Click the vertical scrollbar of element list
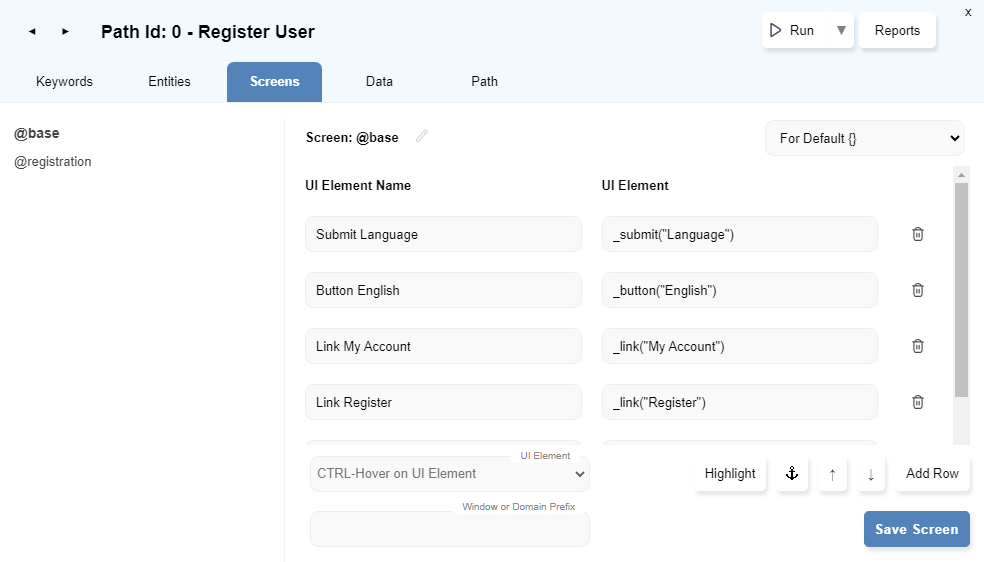 [961, 290]
